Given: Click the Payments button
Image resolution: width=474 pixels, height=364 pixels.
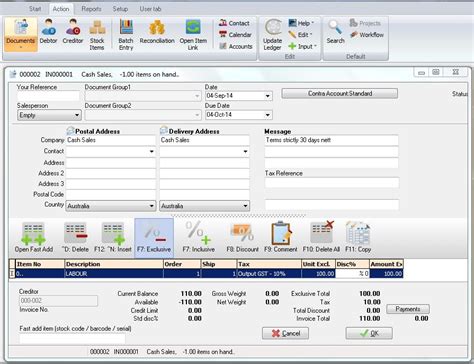Looking at the screenshot, I should tap(408, 309).
